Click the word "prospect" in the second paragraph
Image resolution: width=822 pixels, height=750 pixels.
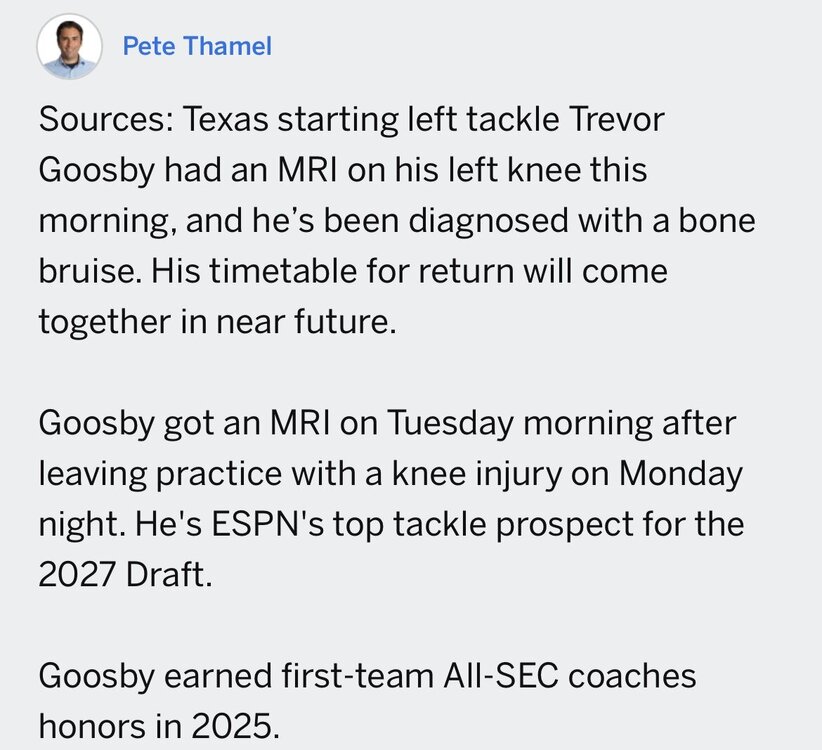coord(565,524)
